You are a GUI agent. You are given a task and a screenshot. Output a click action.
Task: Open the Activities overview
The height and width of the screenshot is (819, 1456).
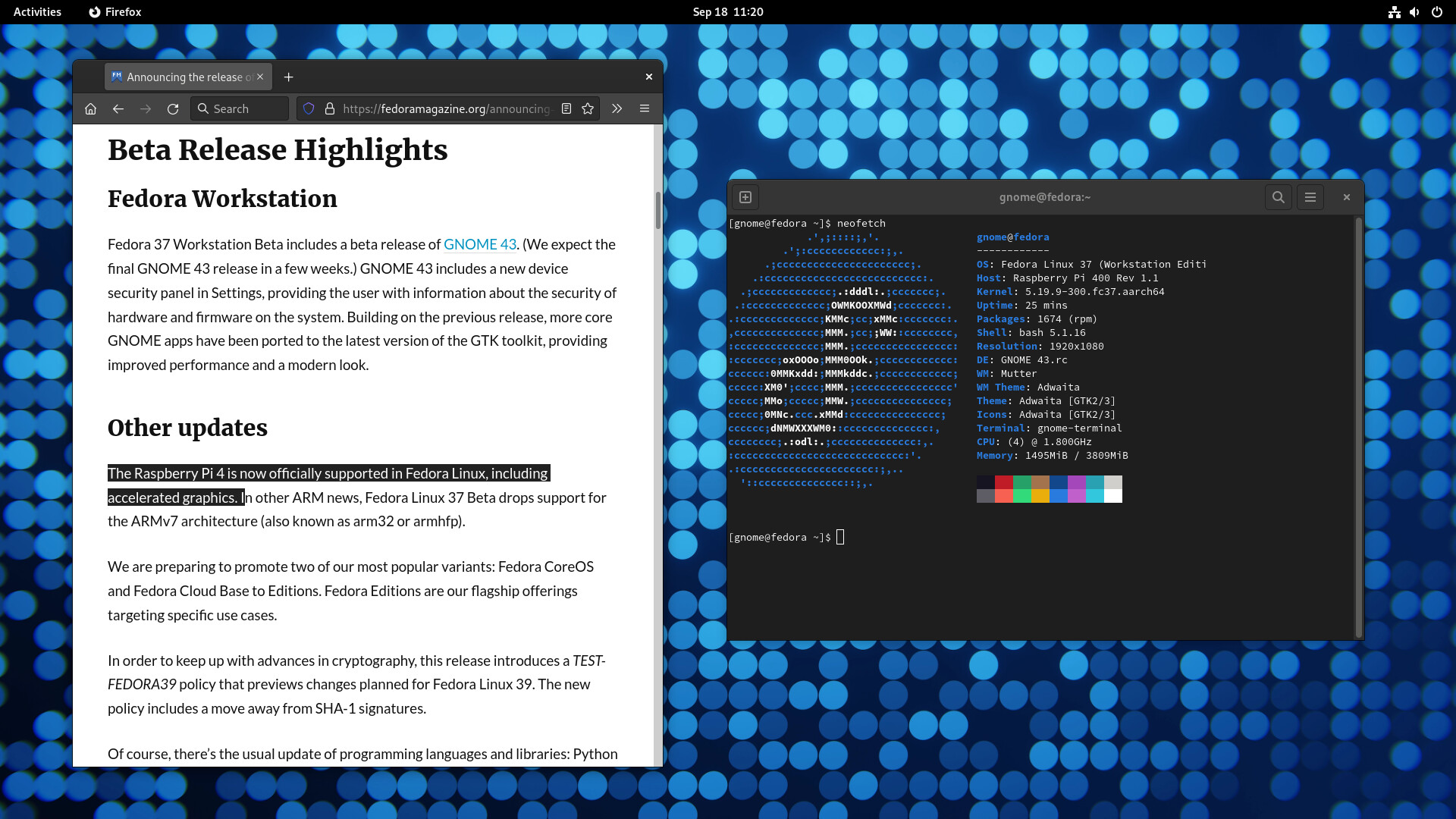37,11
